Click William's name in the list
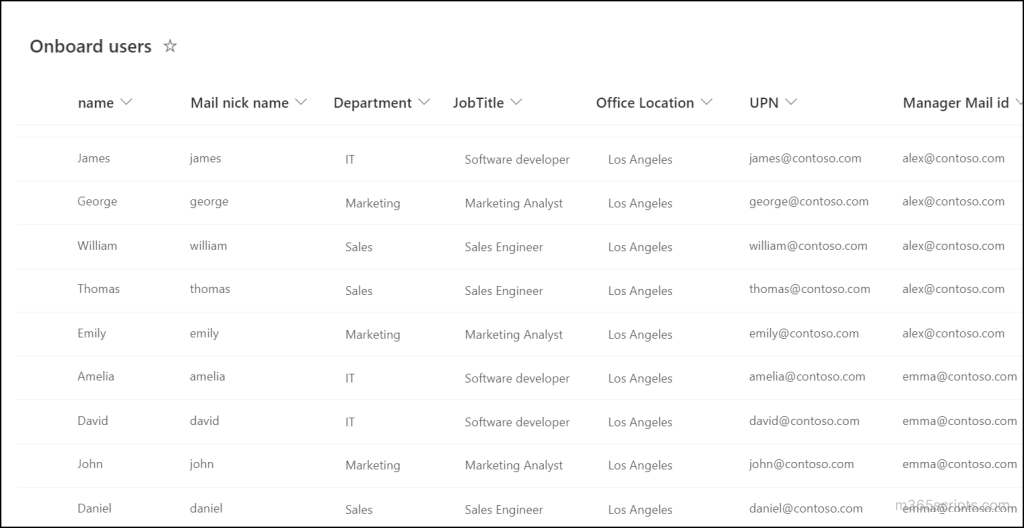The height and width of the screenshot is (528, 1024). tap(97, 245)
